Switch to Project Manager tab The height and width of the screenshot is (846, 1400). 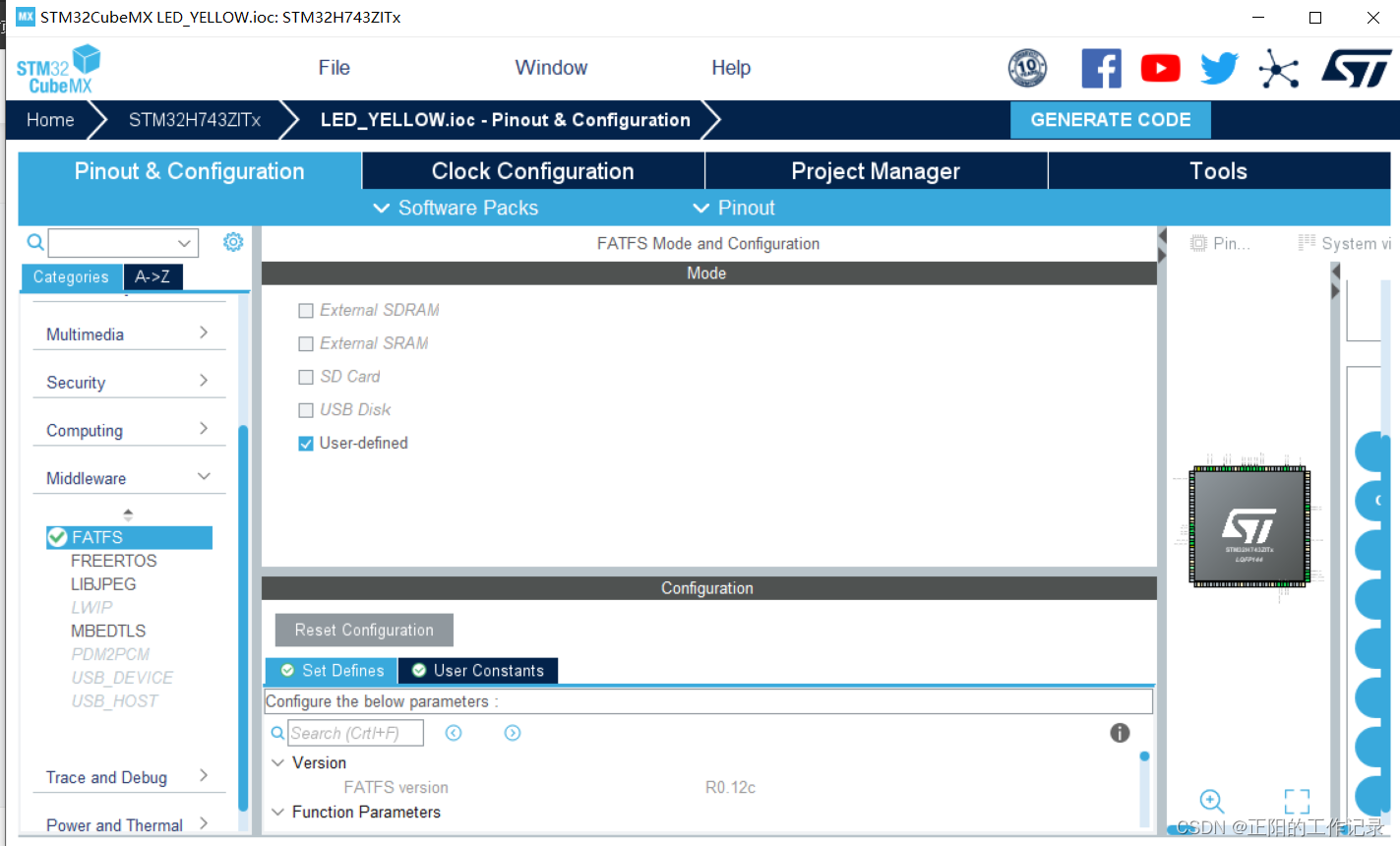[876, 171]
